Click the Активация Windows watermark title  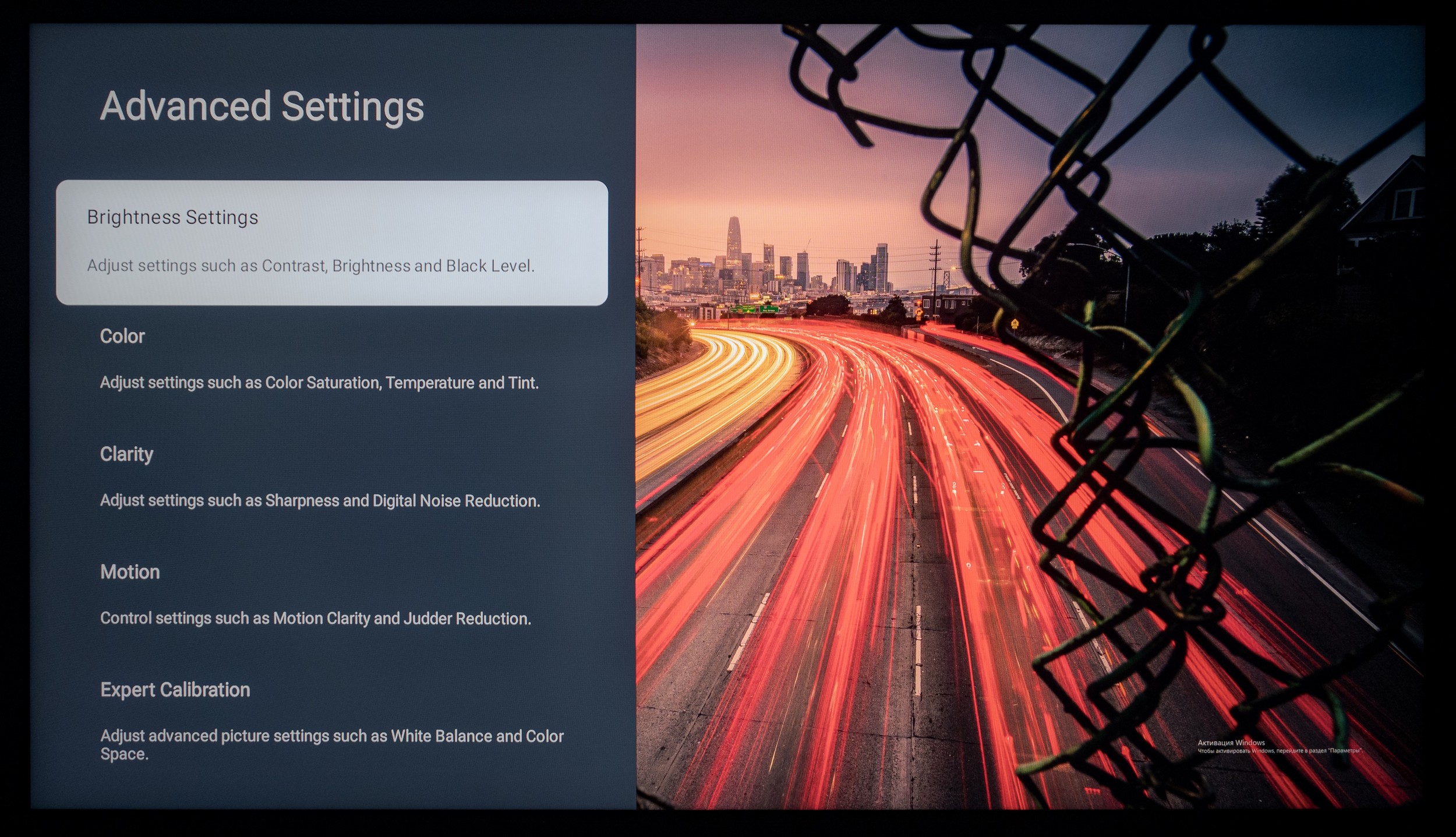pyautogui.click(x=1231, y=743)
